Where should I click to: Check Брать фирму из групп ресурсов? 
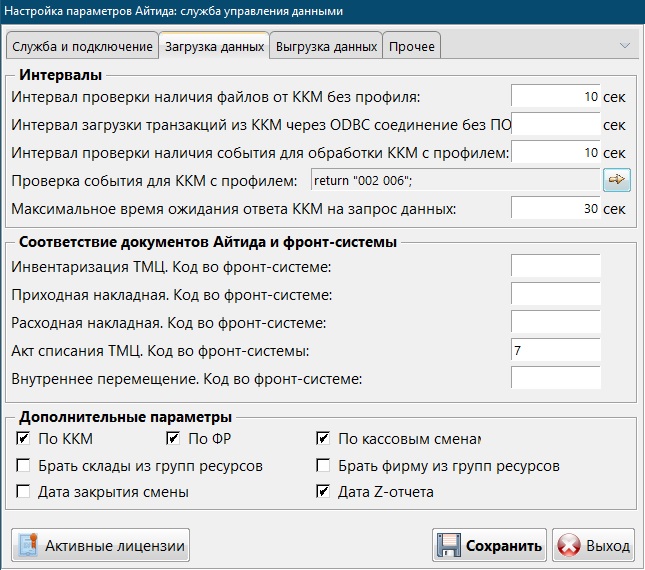(323, 466)
